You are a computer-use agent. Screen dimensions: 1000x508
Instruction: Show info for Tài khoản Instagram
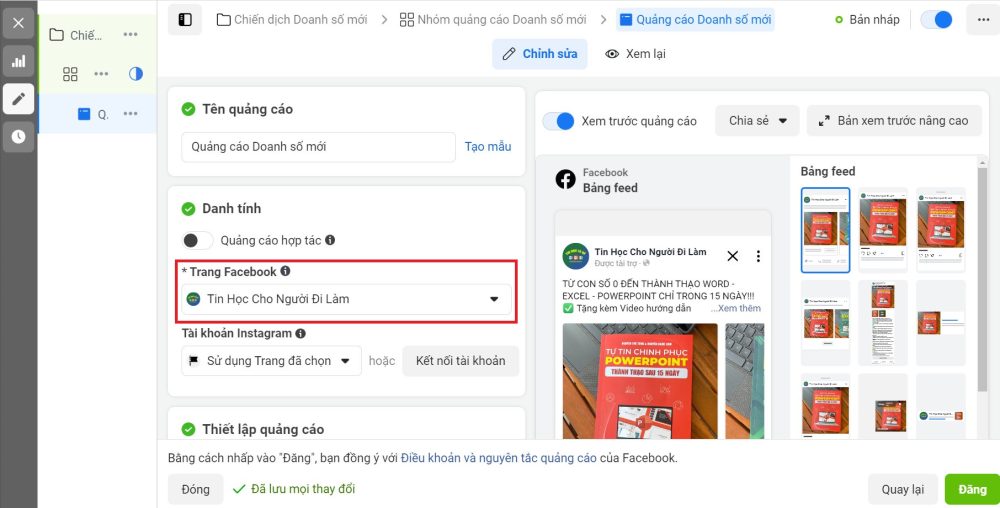pyautogui.click(x=300, y=333)
